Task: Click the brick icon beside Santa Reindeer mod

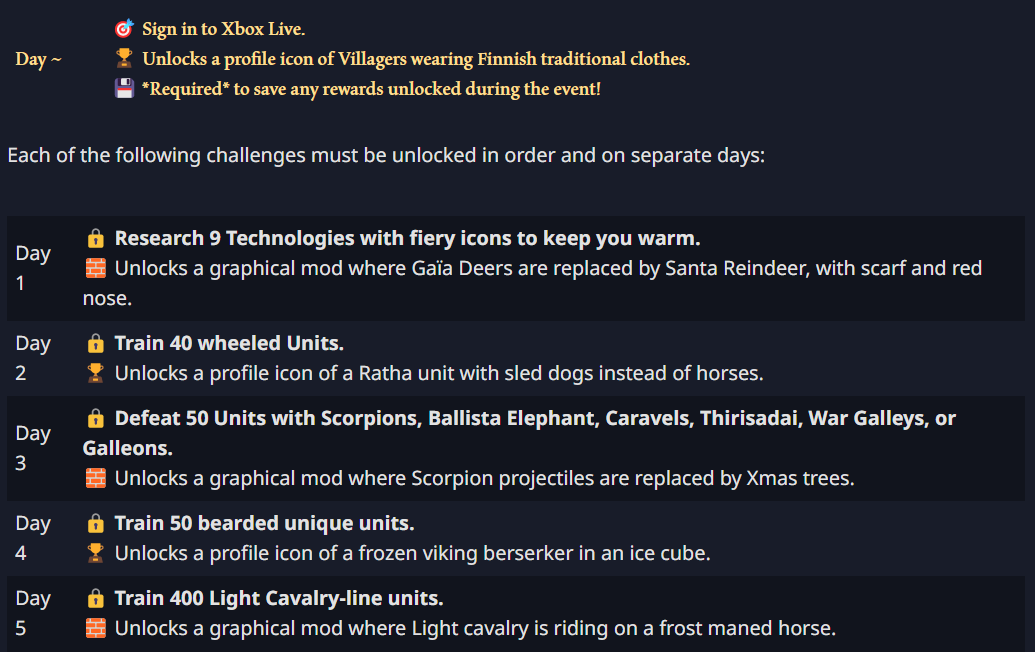Action: point(96,269)
